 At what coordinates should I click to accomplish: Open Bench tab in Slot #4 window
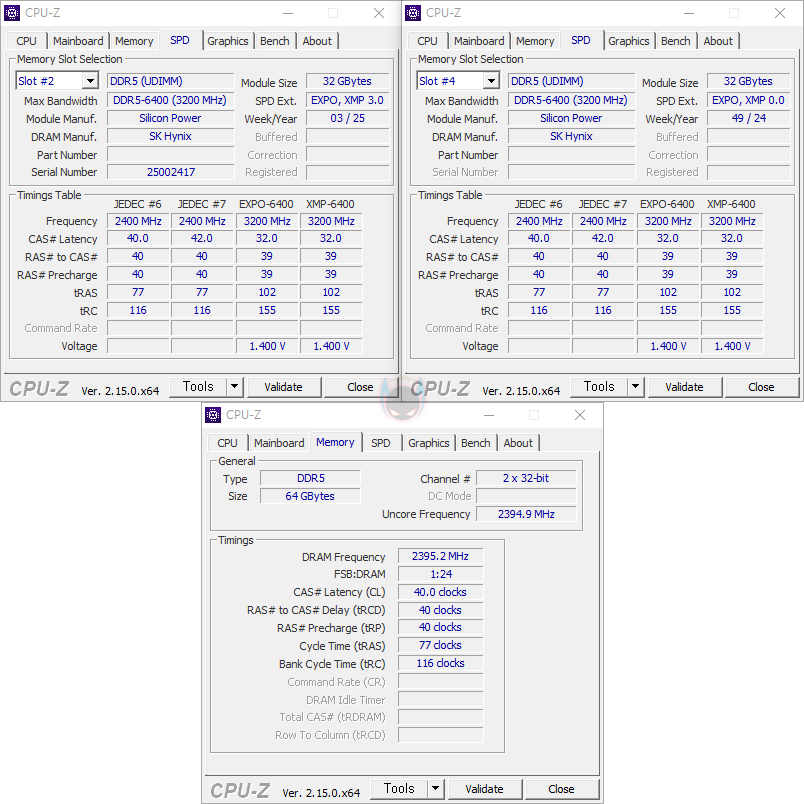coord(676,41)
